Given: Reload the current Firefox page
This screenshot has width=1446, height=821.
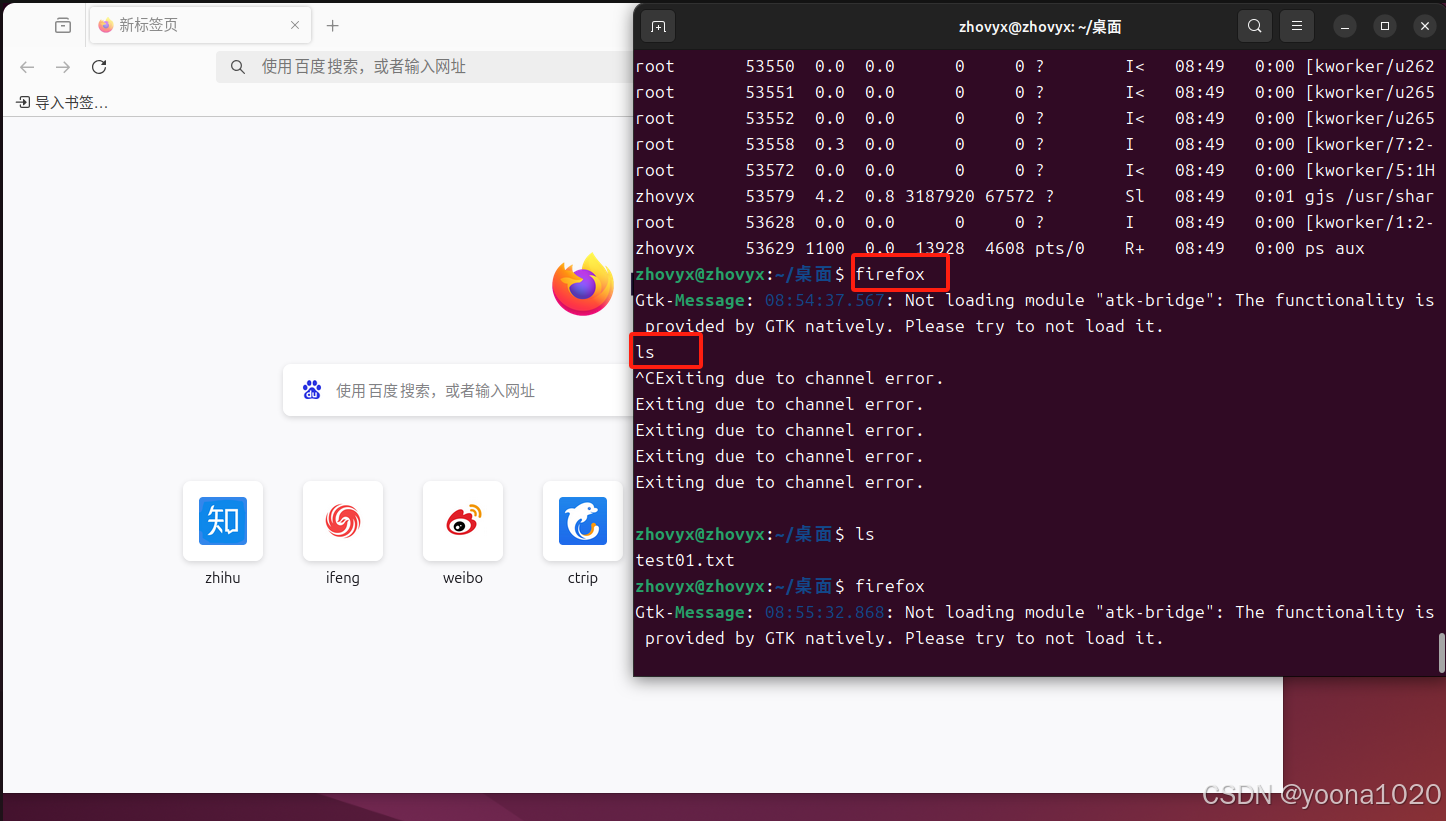Looking at the screenshot, I should [x=99, y=67].
